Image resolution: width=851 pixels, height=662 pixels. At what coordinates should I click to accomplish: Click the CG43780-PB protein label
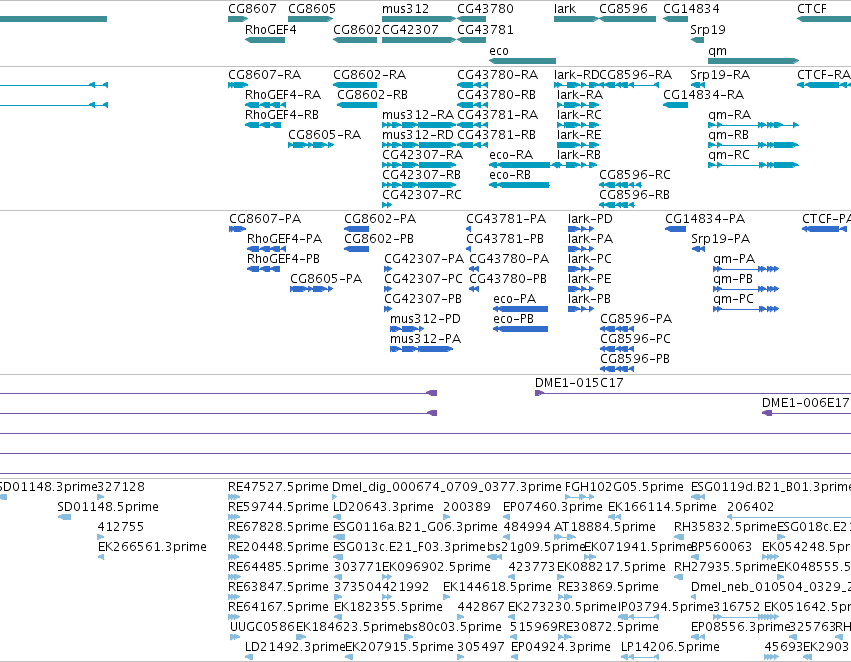pyautogui.click(x=507, y=278)
